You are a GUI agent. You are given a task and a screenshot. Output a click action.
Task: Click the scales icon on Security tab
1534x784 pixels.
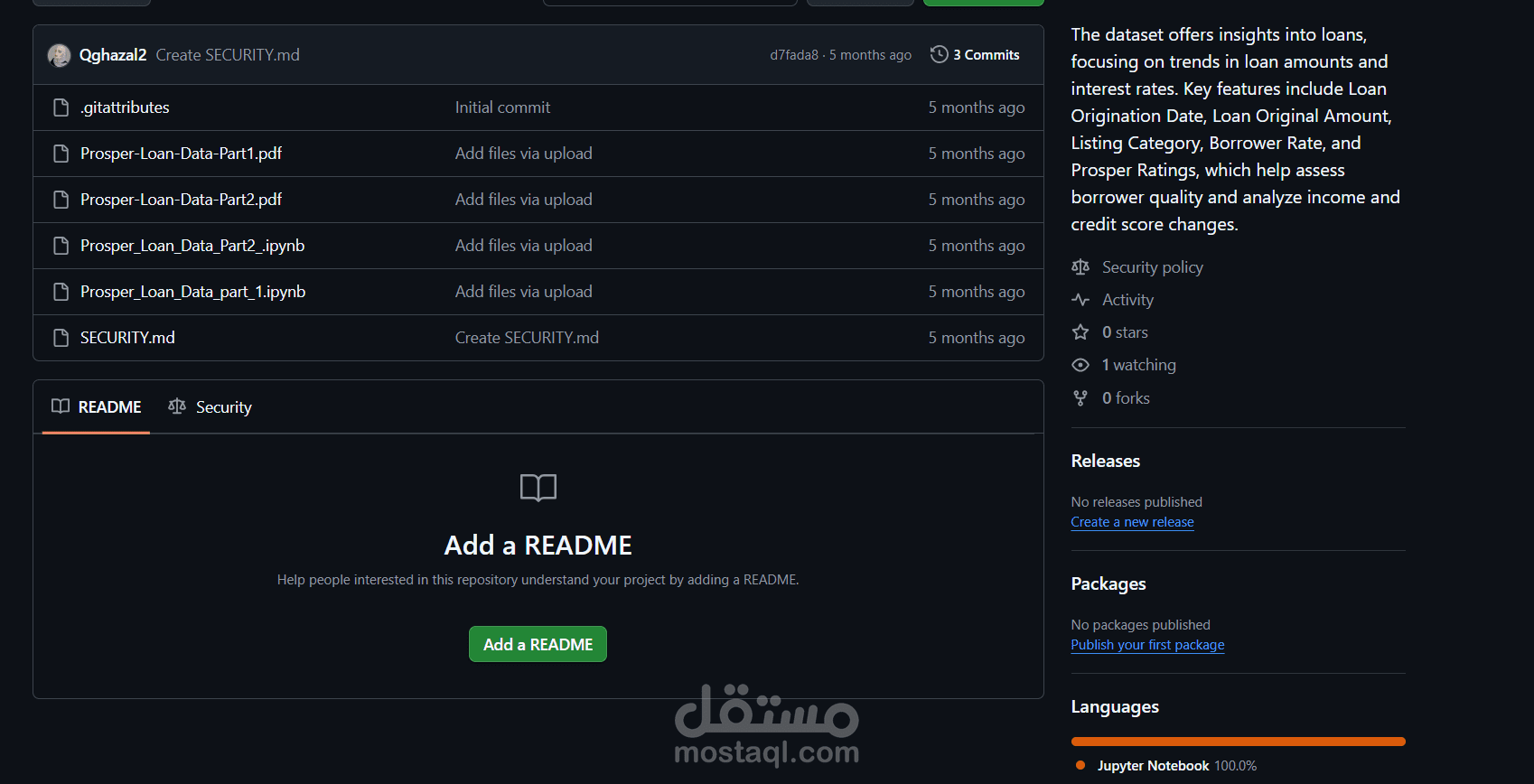click(x=177, y=406)
